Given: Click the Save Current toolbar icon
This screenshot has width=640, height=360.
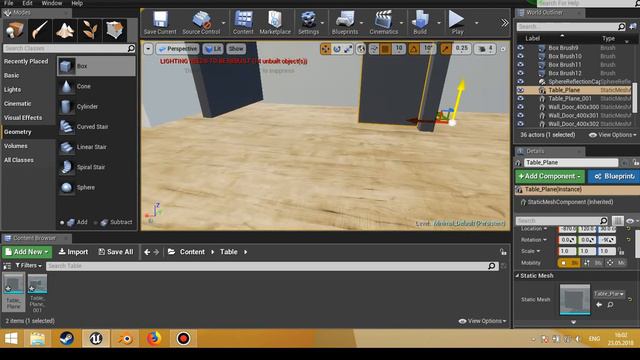Looking at the screenshot, I should [x=160, y=23].
